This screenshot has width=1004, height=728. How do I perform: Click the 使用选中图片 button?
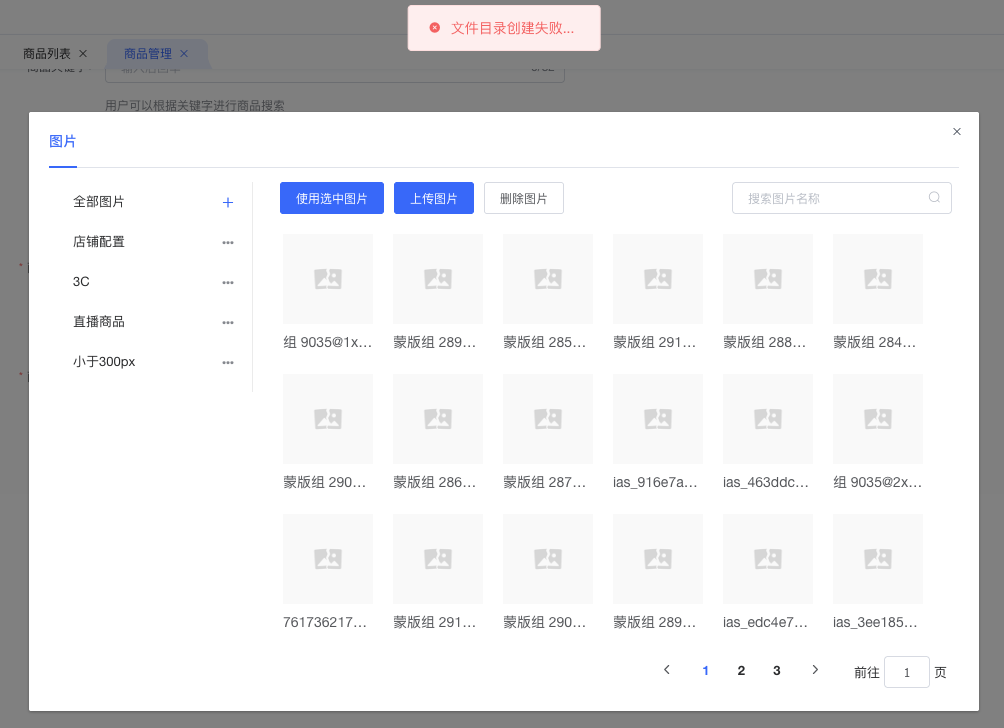(x=332, y=198)
